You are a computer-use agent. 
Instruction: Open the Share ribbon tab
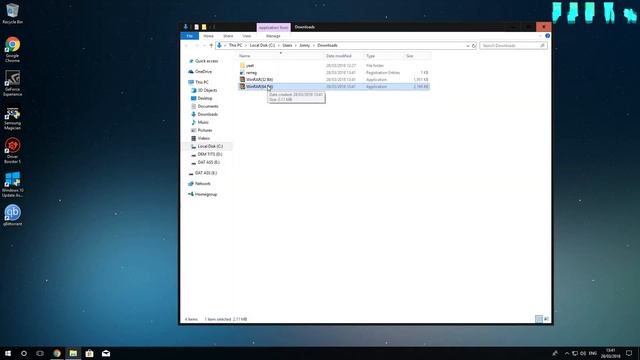point(228,36)
